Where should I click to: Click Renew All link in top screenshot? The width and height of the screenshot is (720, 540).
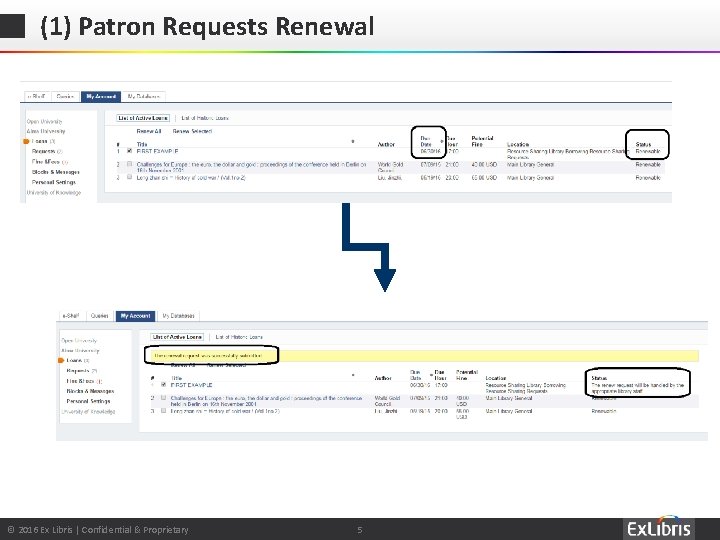(x=149, y=131)
